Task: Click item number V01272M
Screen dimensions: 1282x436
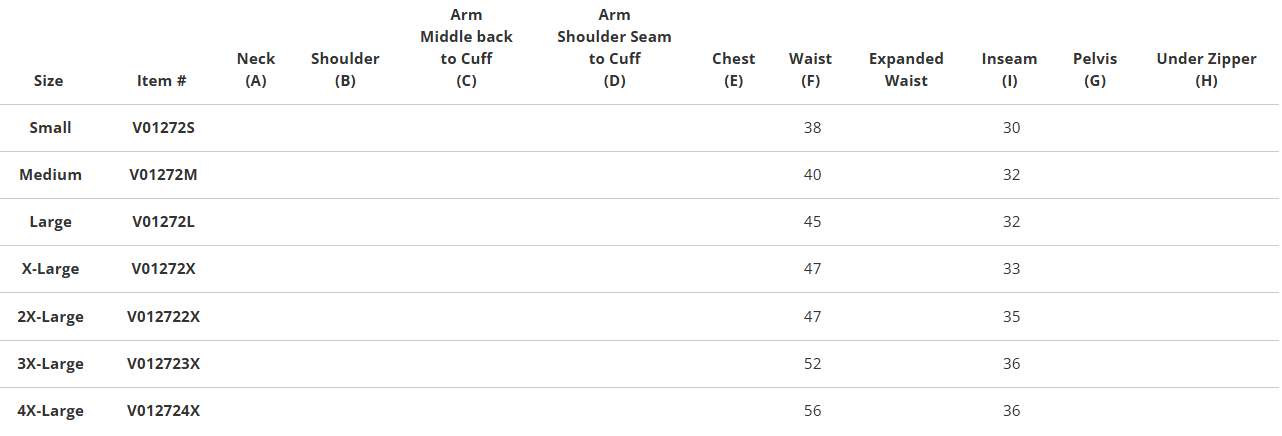Action: click(x=163, y=175)
